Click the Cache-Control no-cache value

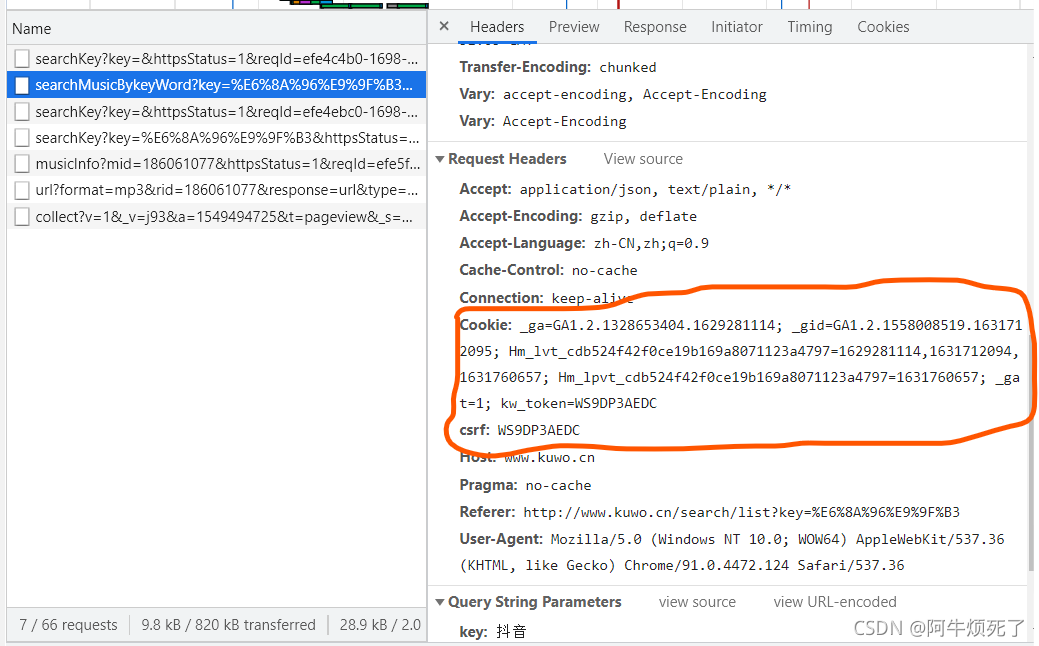(x=604, y=270)
